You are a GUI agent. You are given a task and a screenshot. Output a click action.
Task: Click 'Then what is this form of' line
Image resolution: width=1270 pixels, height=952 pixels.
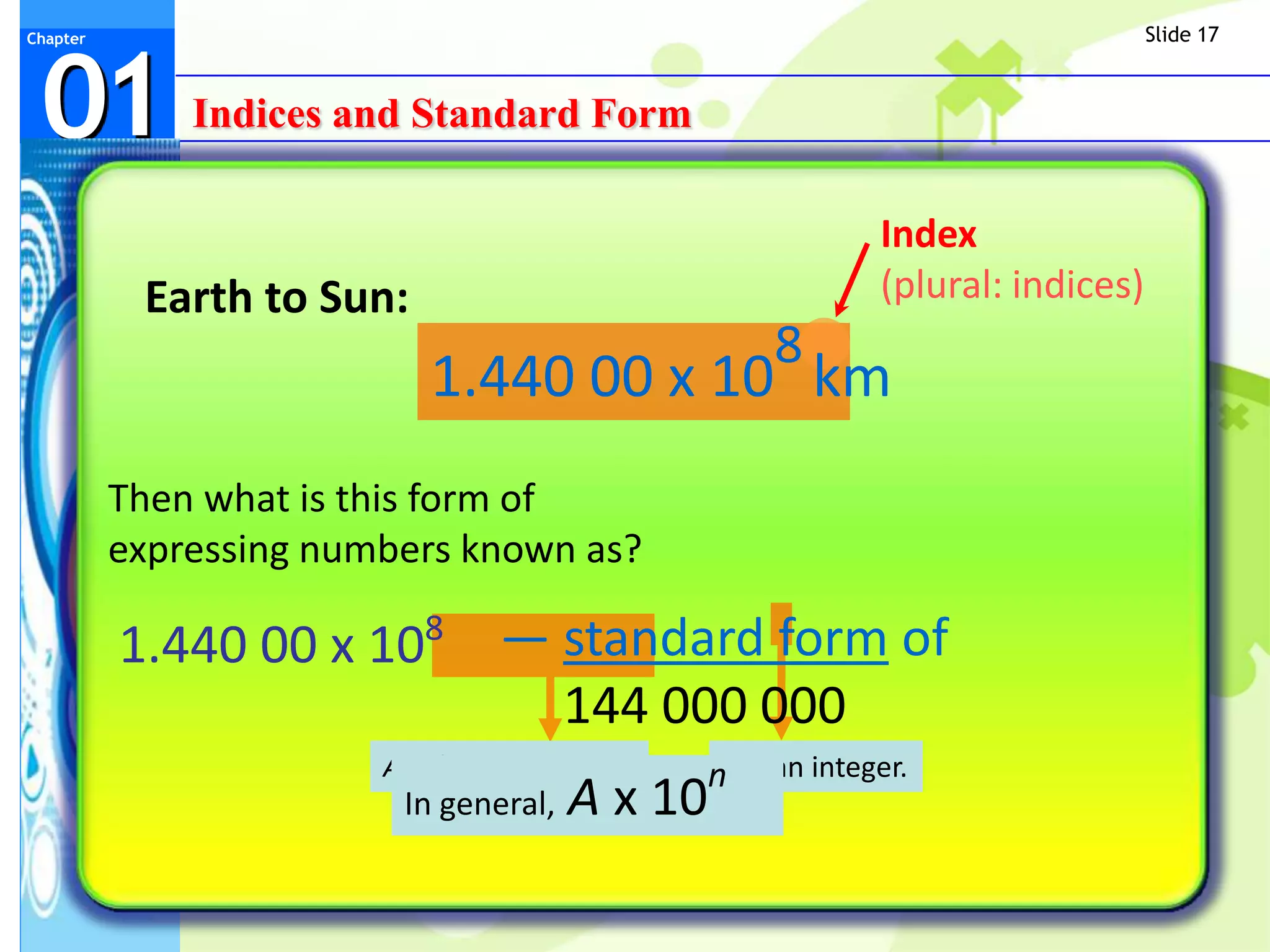[x=321, y=498]
